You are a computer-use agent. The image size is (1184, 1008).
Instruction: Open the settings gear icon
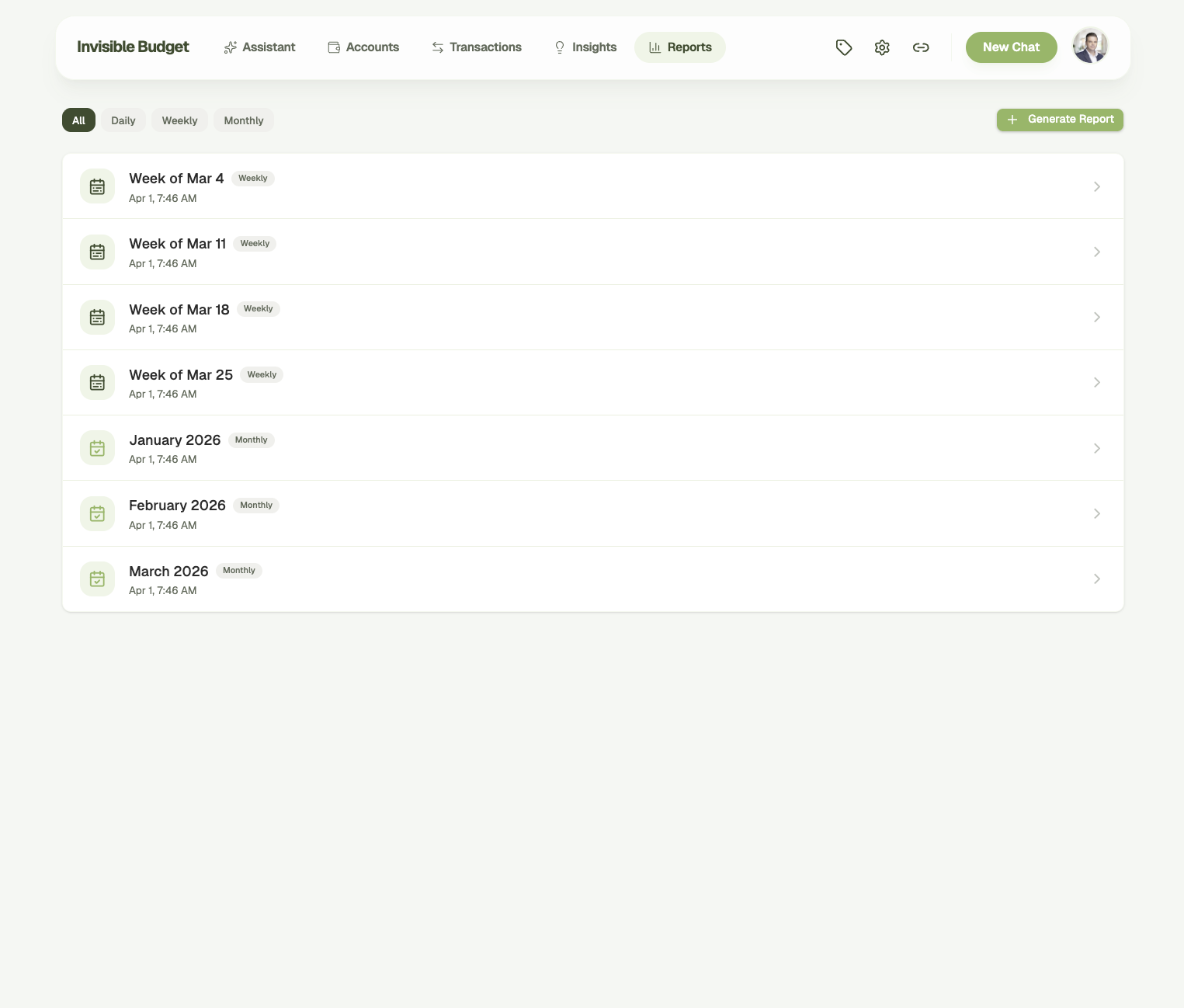coord(882,47)
